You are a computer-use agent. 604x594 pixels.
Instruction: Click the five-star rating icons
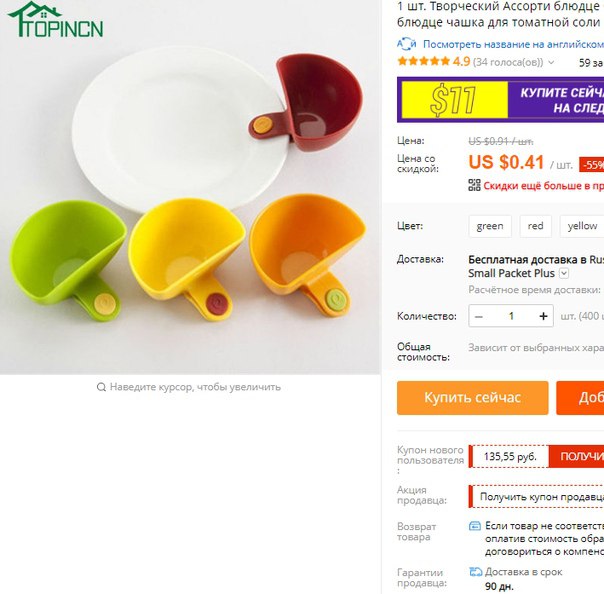pyautogui.click(x=423, y=61)
